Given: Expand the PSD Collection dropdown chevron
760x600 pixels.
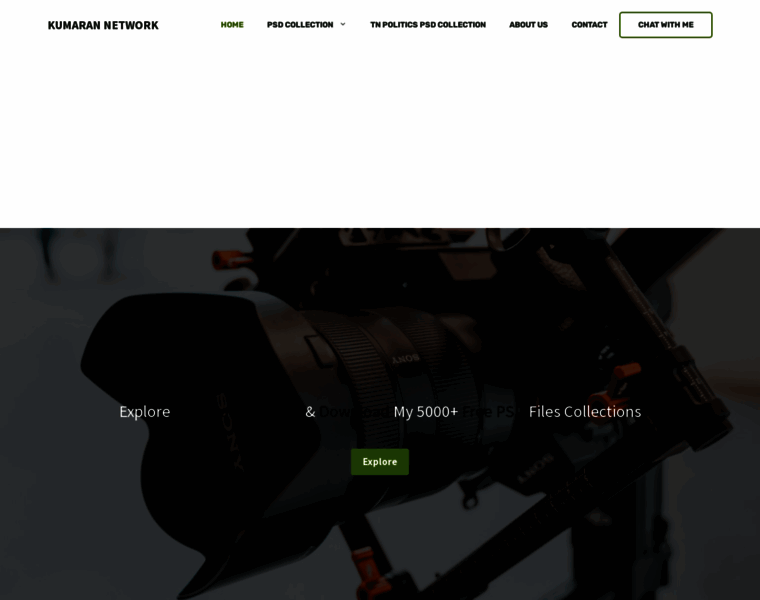Looking at the screenshot, I should click(x=343, y=24).
